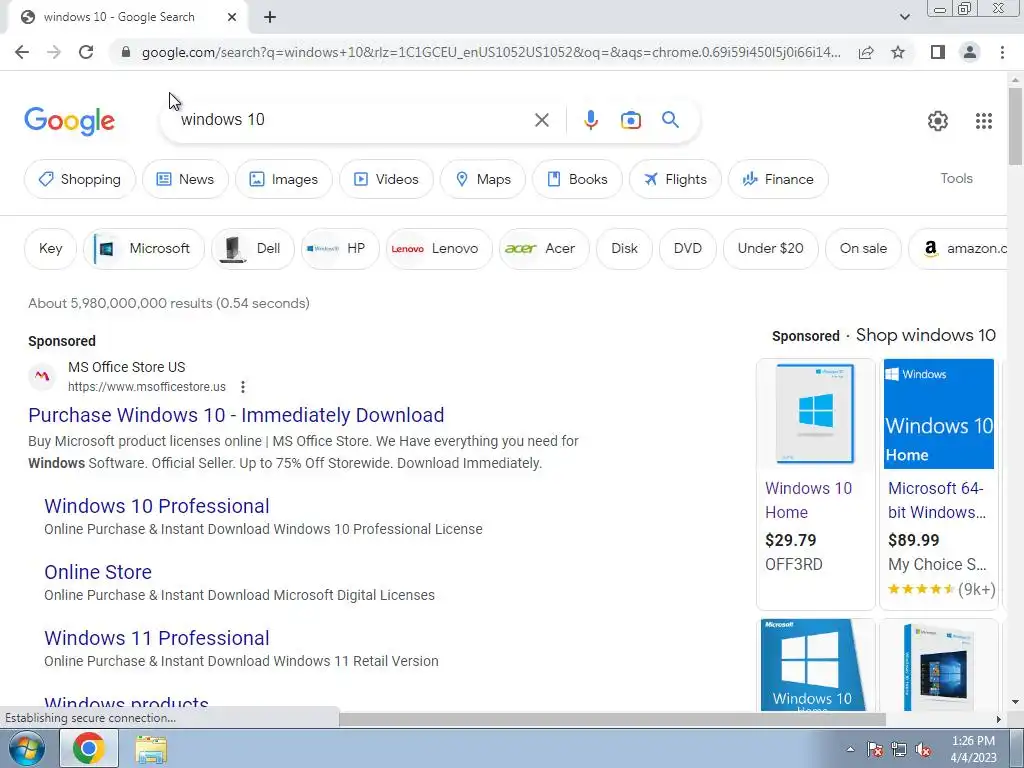Reload the page with refresh icon
Screen dimensions: 1024x768
click(x=86, y=52)
